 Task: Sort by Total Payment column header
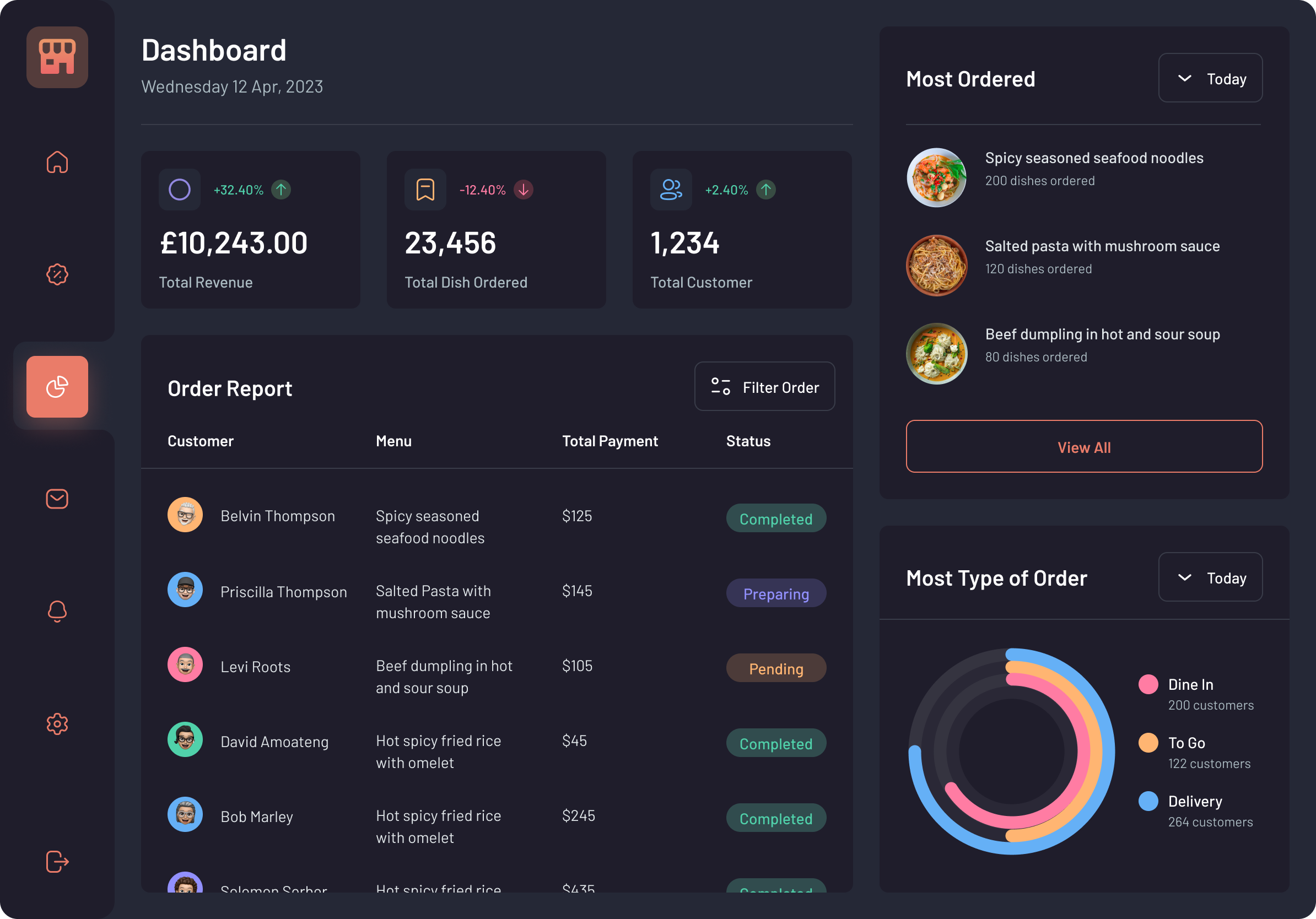(610, 441)
